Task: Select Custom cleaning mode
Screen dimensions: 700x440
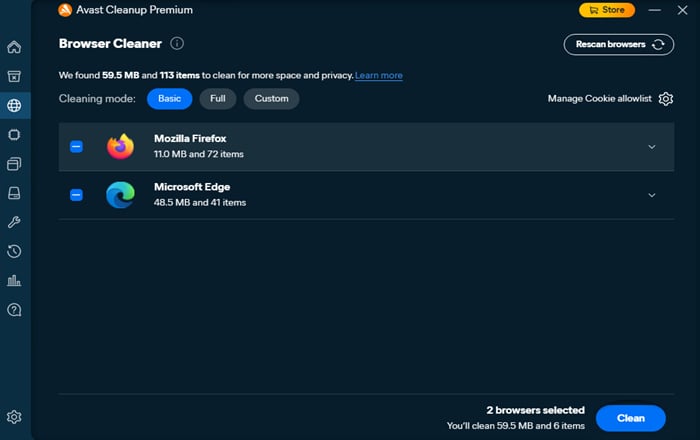Action: (271, 99)
